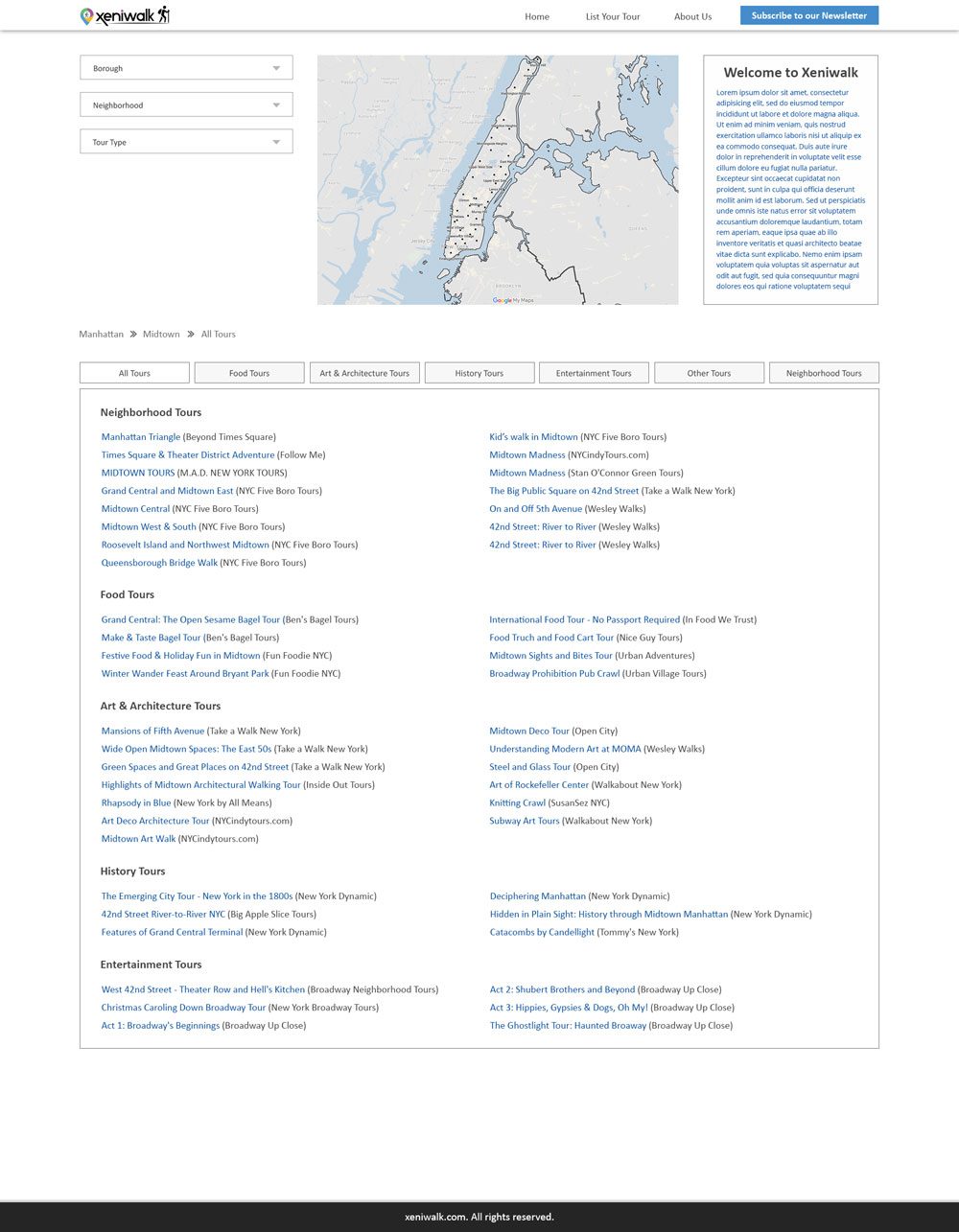Open Deciphering Manhattan tour link

(x=538, y=896)
